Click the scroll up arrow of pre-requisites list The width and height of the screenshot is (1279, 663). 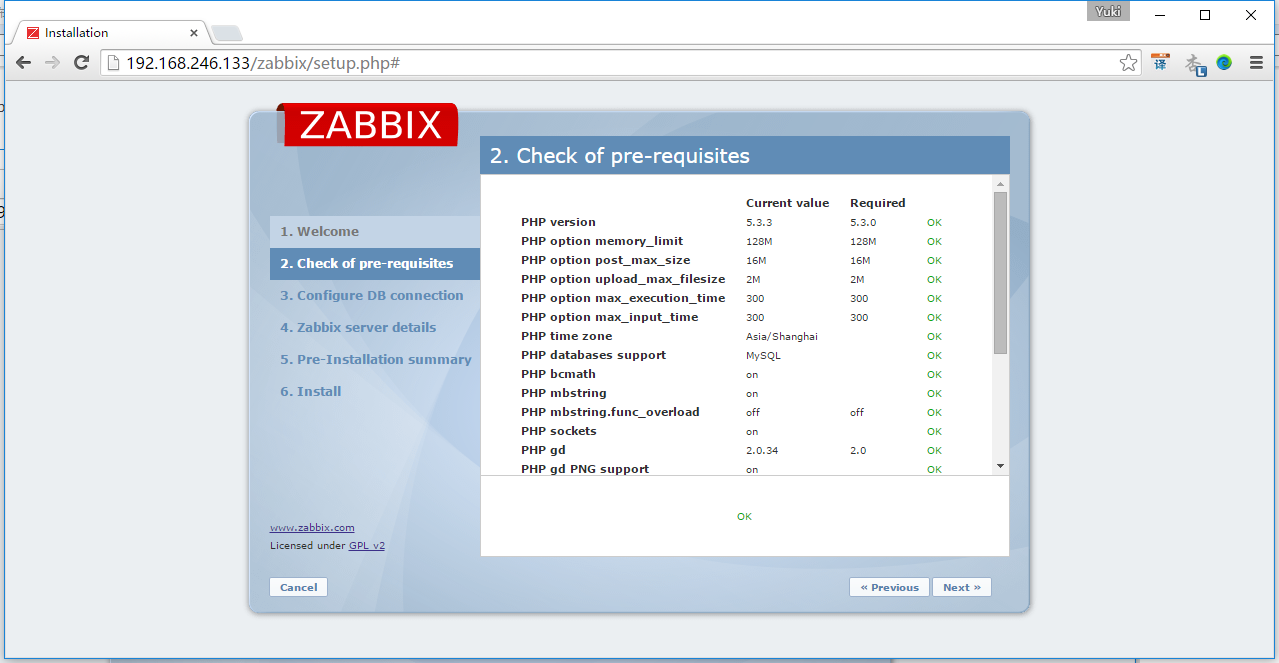(x=1000, y=184)
